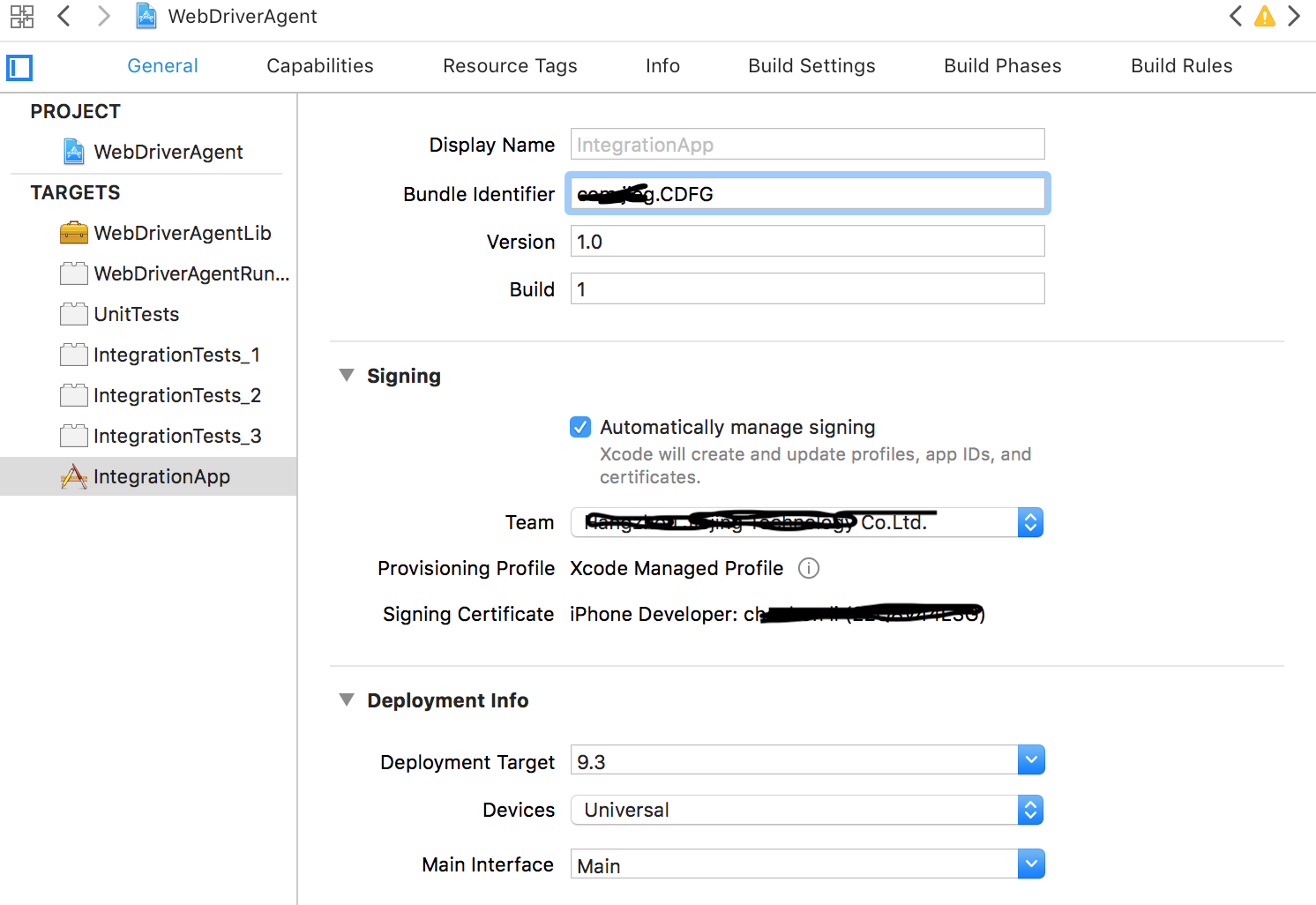Screen dimensions: 1316x905
Task: Select the IntegrationTests_3 target
Action: (148, 436)
